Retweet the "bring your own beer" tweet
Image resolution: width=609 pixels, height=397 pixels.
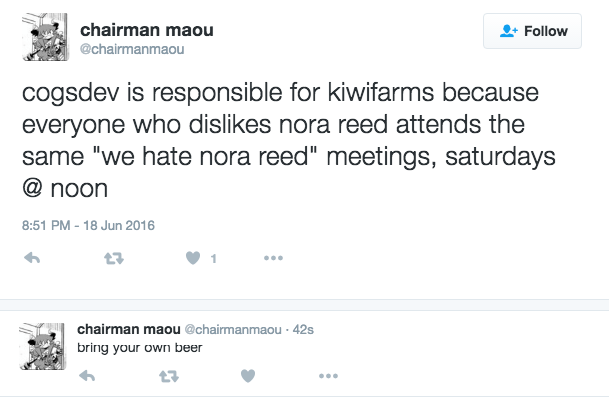pyautogui.click(x=169, y=376)
